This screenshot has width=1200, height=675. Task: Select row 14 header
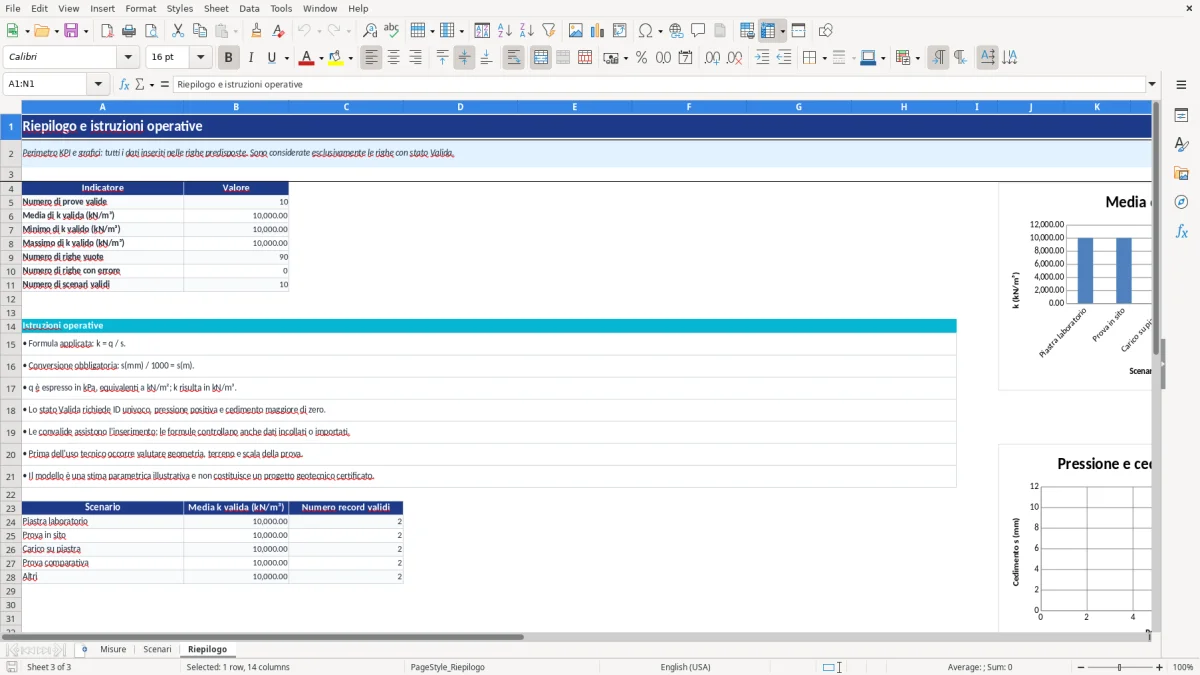coord(11,326)
